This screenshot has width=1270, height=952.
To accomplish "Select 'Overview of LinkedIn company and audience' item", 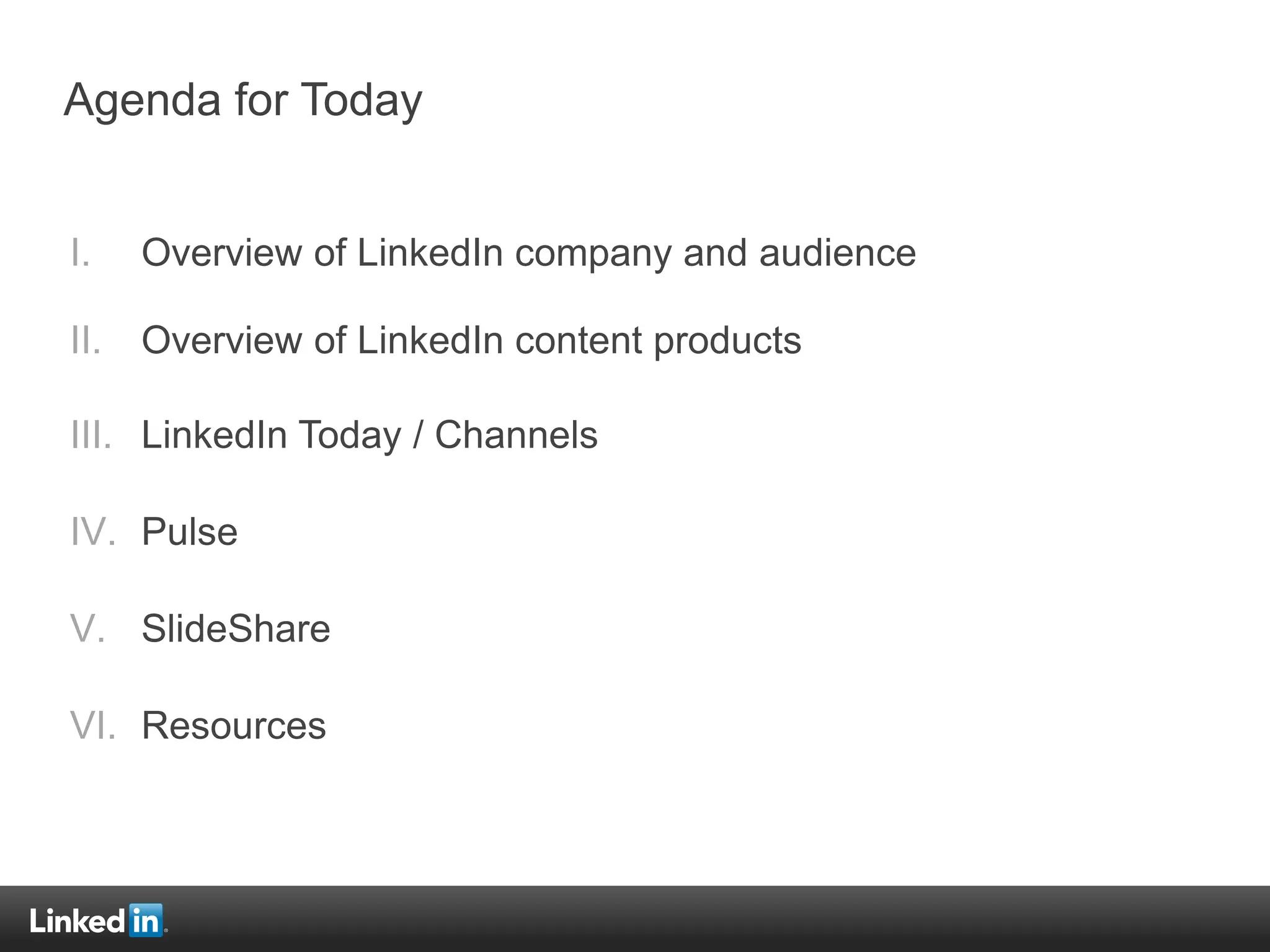I will [x=529, y=253].
